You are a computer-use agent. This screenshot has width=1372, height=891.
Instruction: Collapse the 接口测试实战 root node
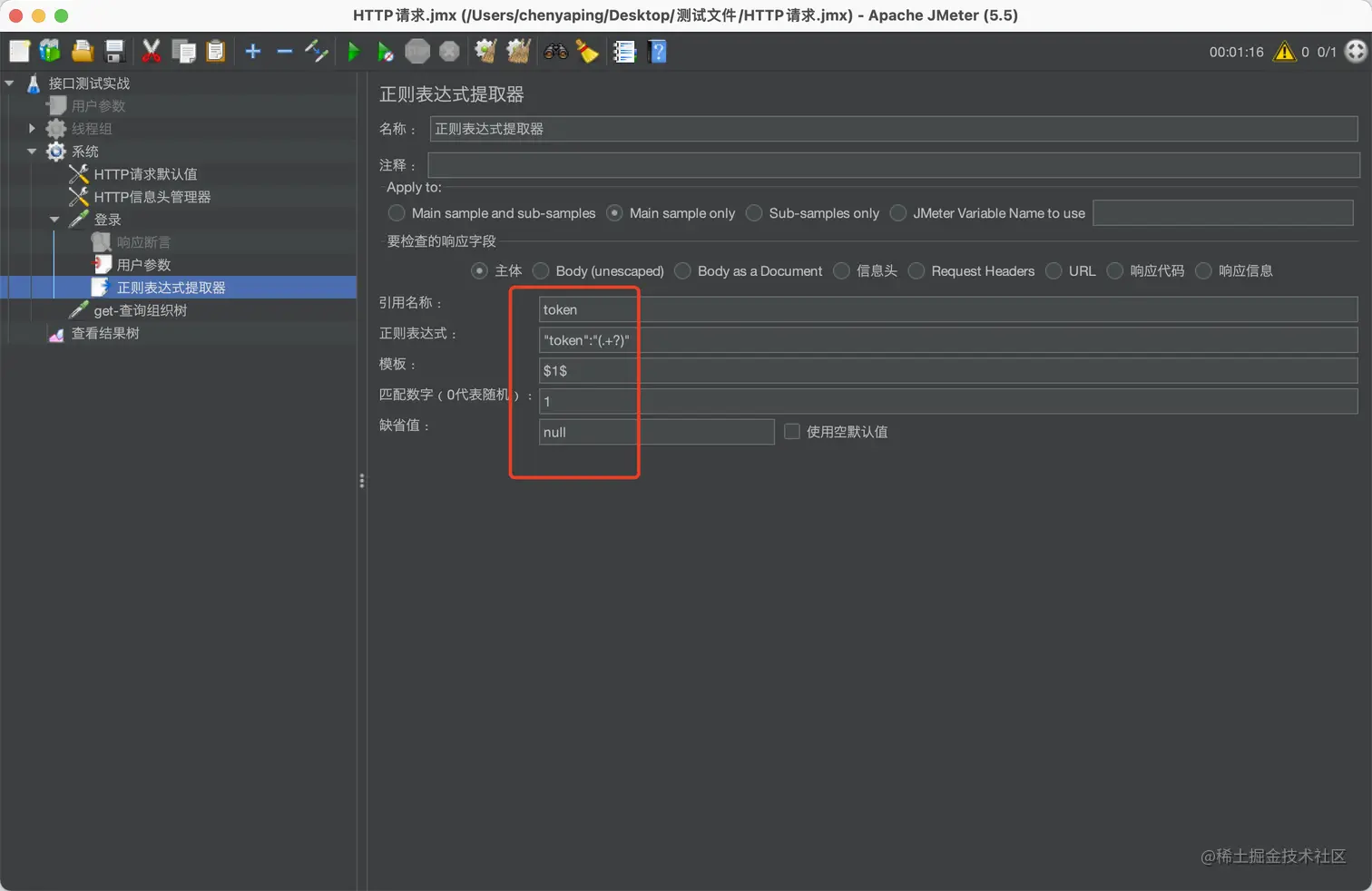[x=10, y=83]
